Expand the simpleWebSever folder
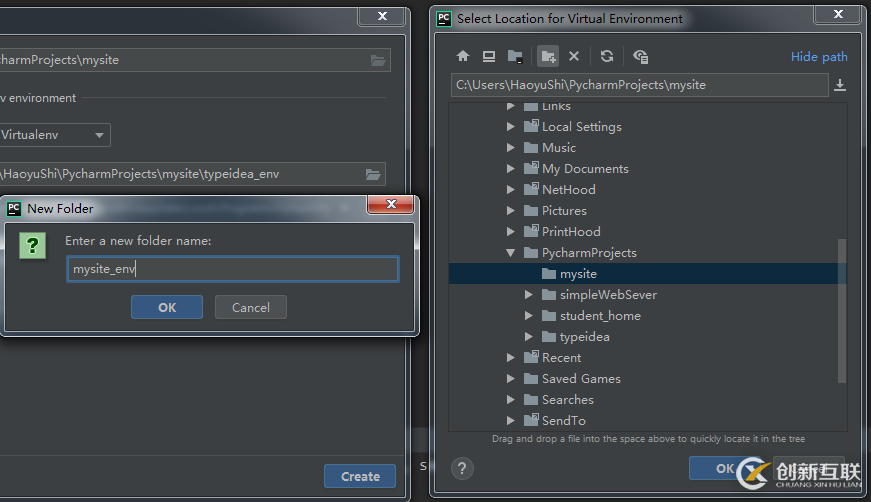The width and height of the screenshot is (871, 502). pyautogui.click(x=529, y=295)
